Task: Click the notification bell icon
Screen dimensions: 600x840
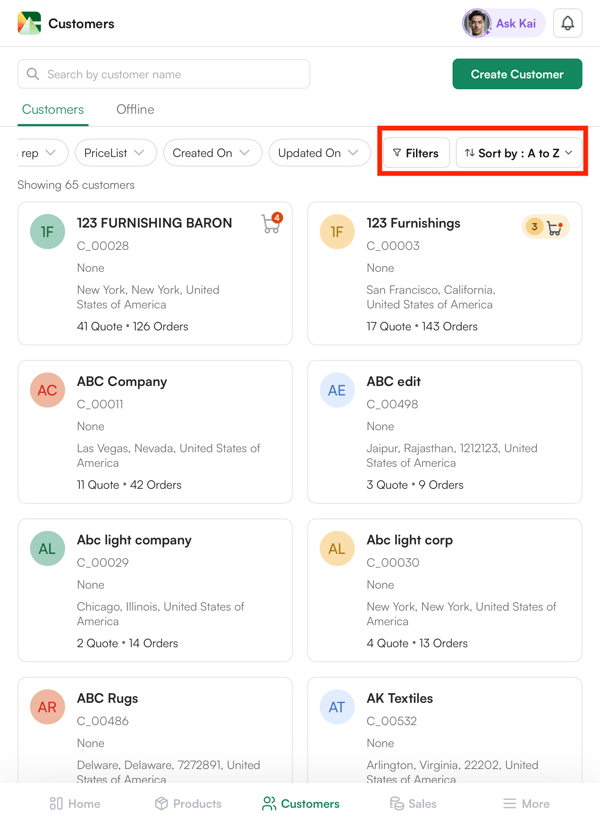Action: 567,23
